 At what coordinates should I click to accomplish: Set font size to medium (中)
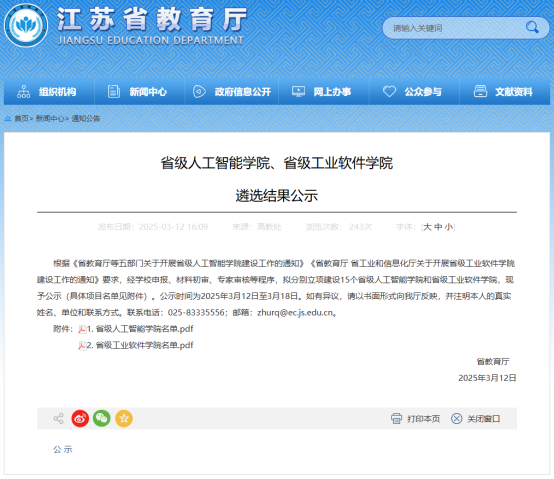point(438,227)
